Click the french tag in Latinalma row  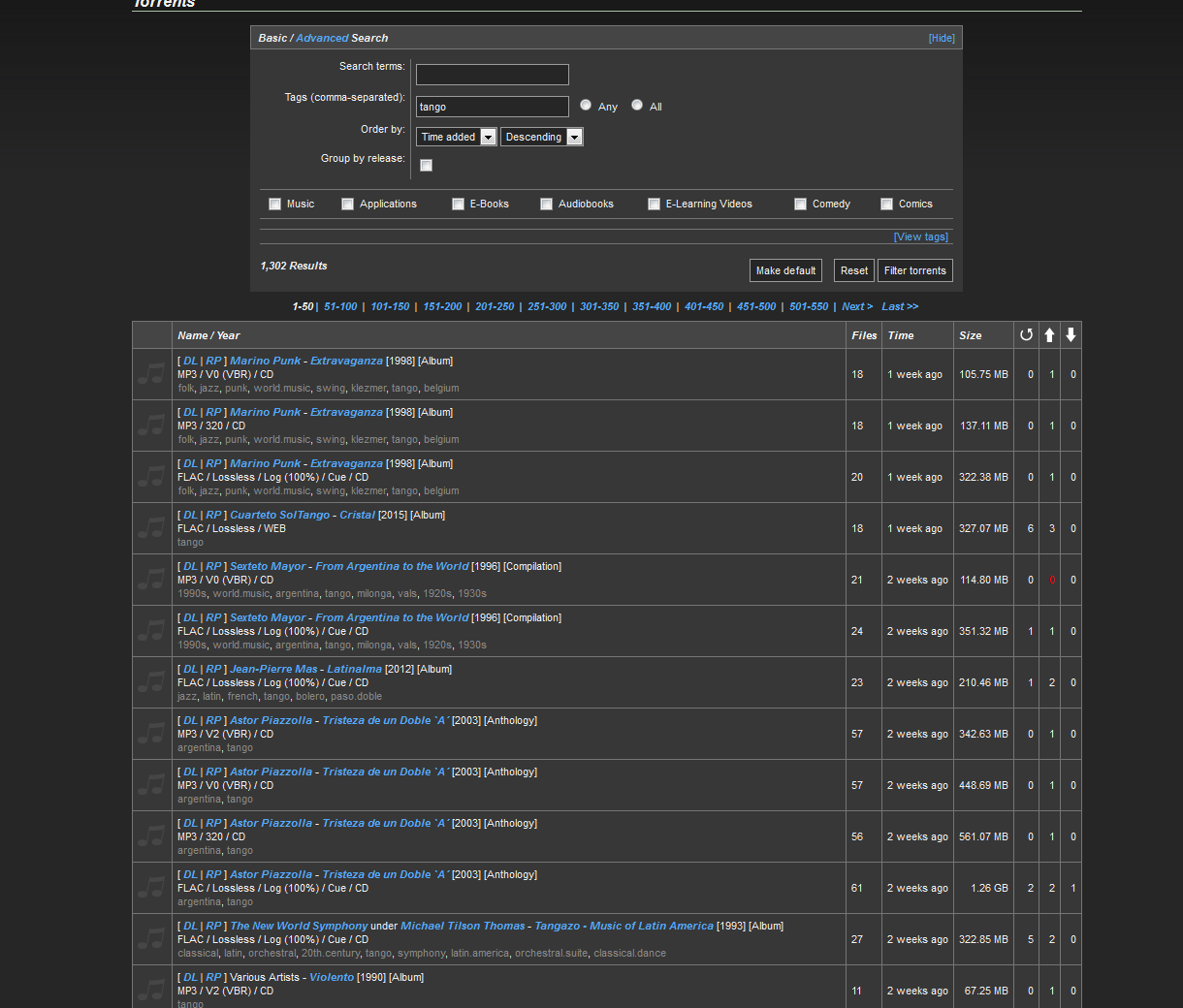click(242, 696)
